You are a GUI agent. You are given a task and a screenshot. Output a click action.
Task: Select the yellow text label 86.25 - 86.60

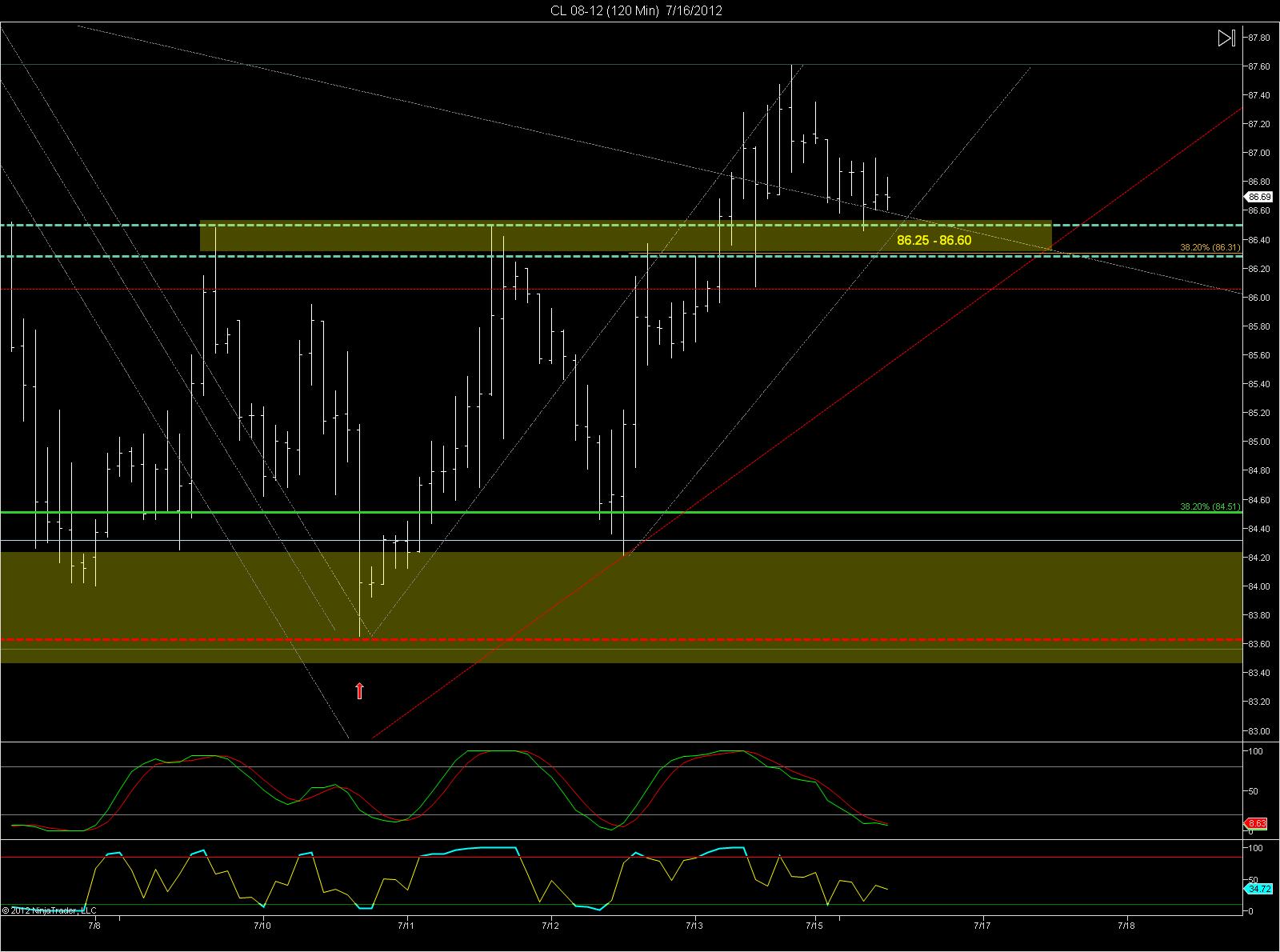[934, 240]
